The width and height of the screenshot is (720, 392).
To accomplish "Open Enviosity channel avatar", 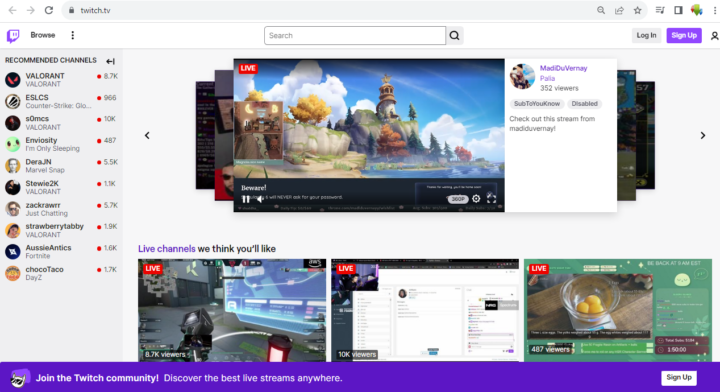I will [x=13, y=144].
